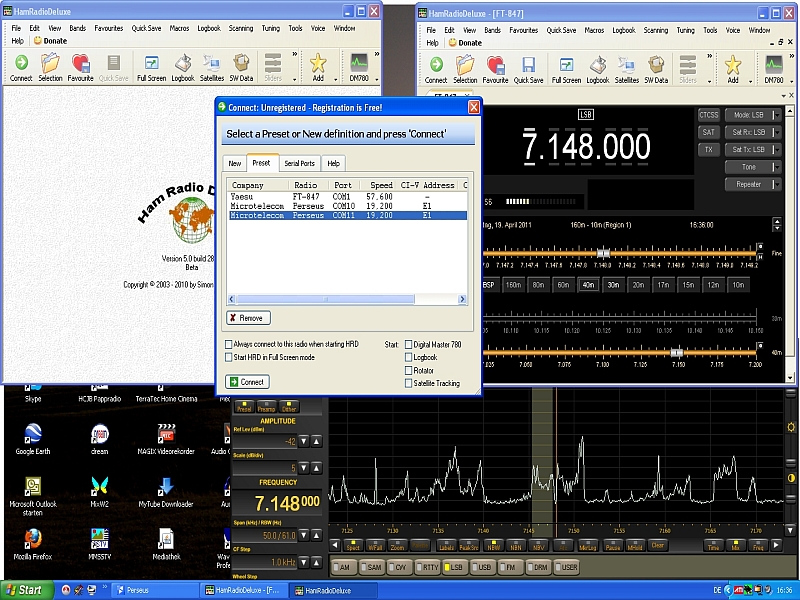Viewport: 800px width, 600px height.
Task: Open Windows Start menu
Action: tap(28, 590)
